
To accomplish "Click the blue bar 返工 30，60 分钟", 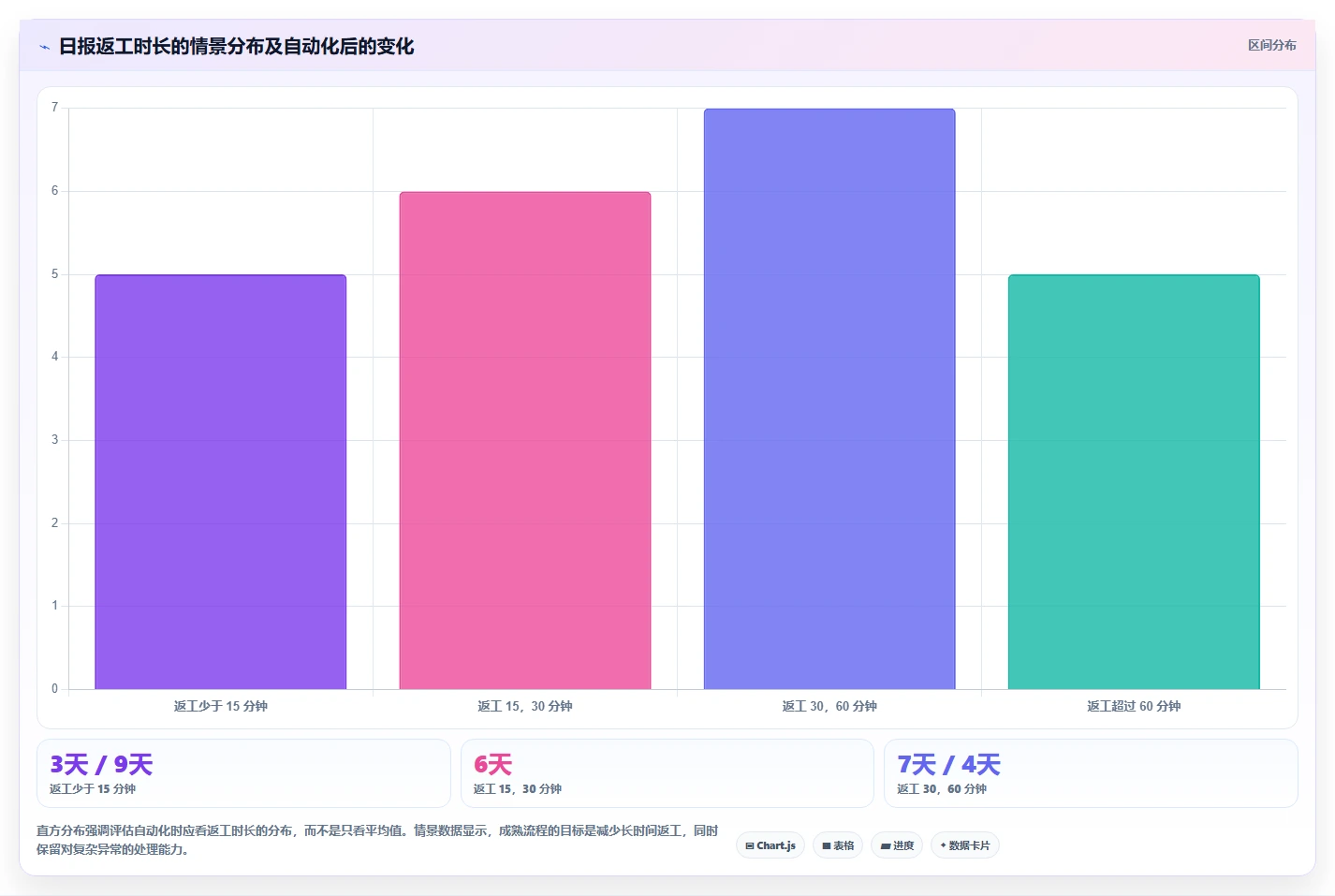I will pyautogui.click(x=829, y=399).
